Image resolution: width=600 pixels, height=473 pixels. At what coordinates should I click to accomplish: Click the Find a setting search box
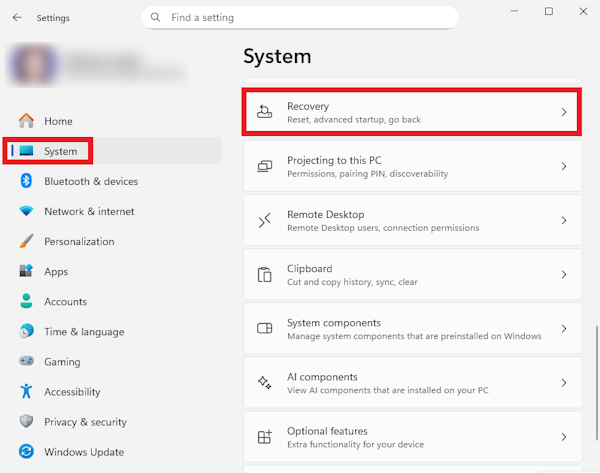(300, 18)
